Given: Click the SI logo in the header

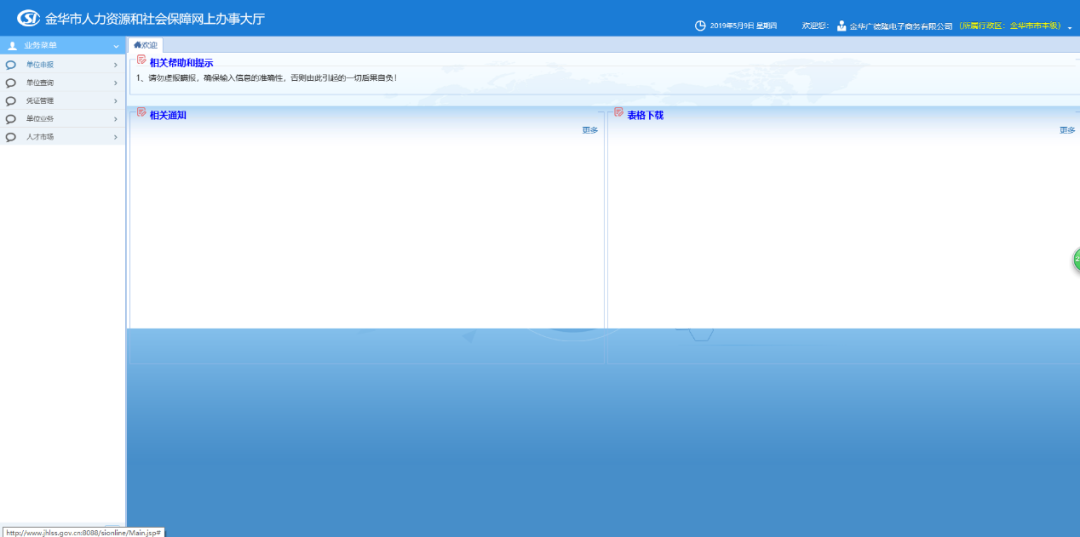Looking at the screenshot, I should click(28, 19).
